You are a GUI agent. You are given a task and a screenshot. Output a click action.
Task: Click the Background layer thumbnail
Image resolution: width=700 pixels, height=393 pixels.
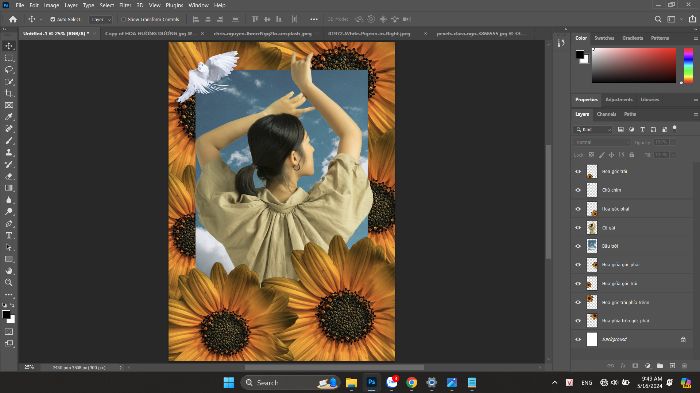pos(592,339)
